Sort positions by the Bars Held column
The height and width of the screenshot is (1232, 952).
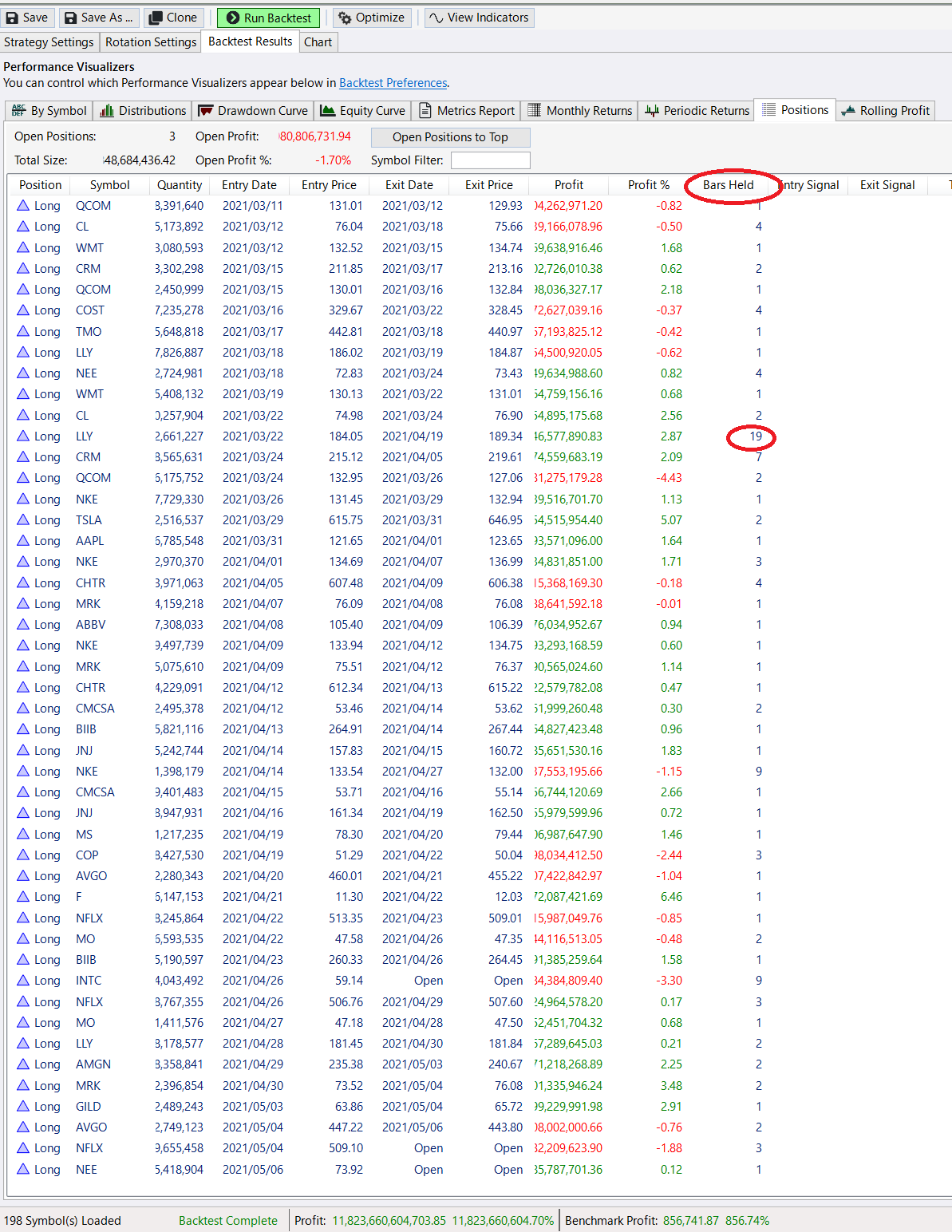tap(728, 184)
